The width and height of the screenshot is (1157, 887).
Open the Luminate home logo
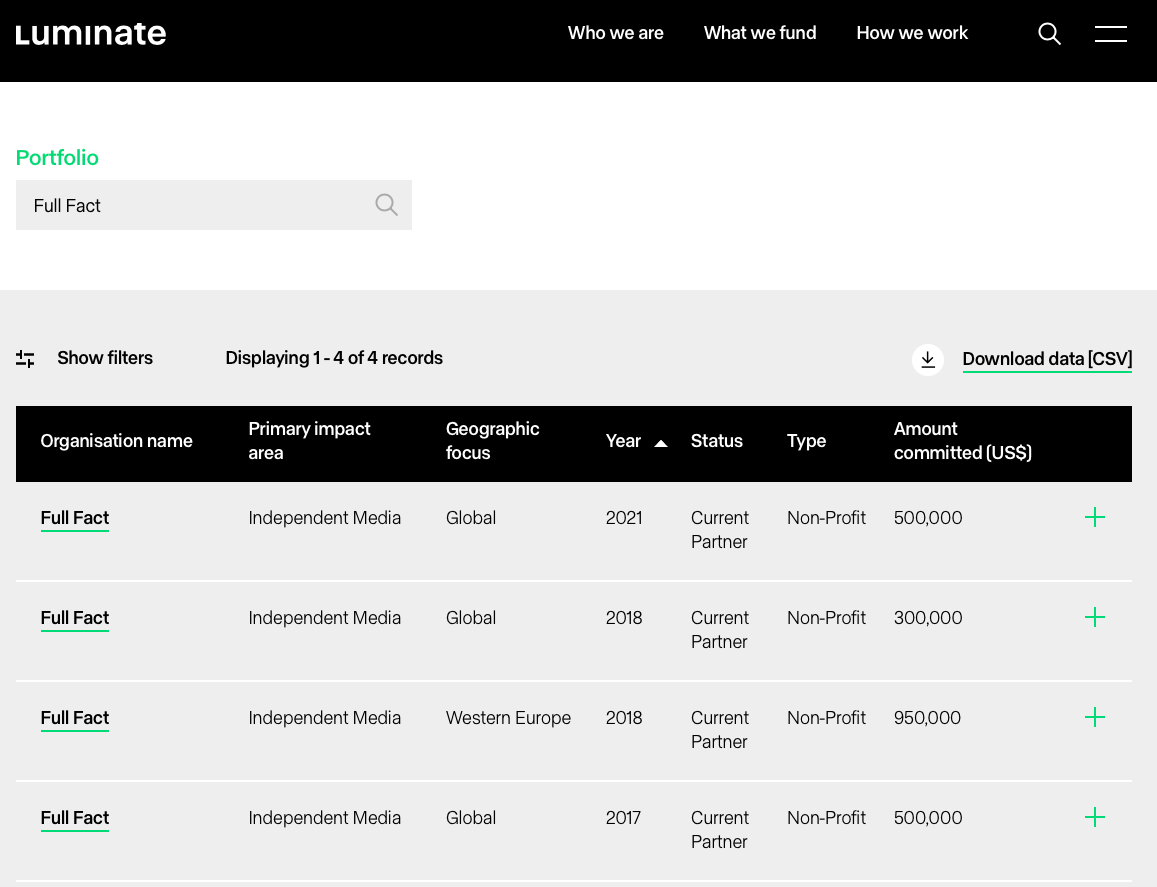pos(91,34)
